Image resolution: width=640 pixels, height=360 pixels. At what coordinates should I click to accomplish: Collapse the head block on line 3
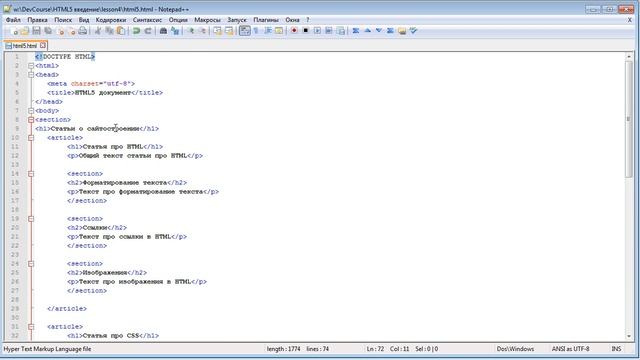click(31, 75)
